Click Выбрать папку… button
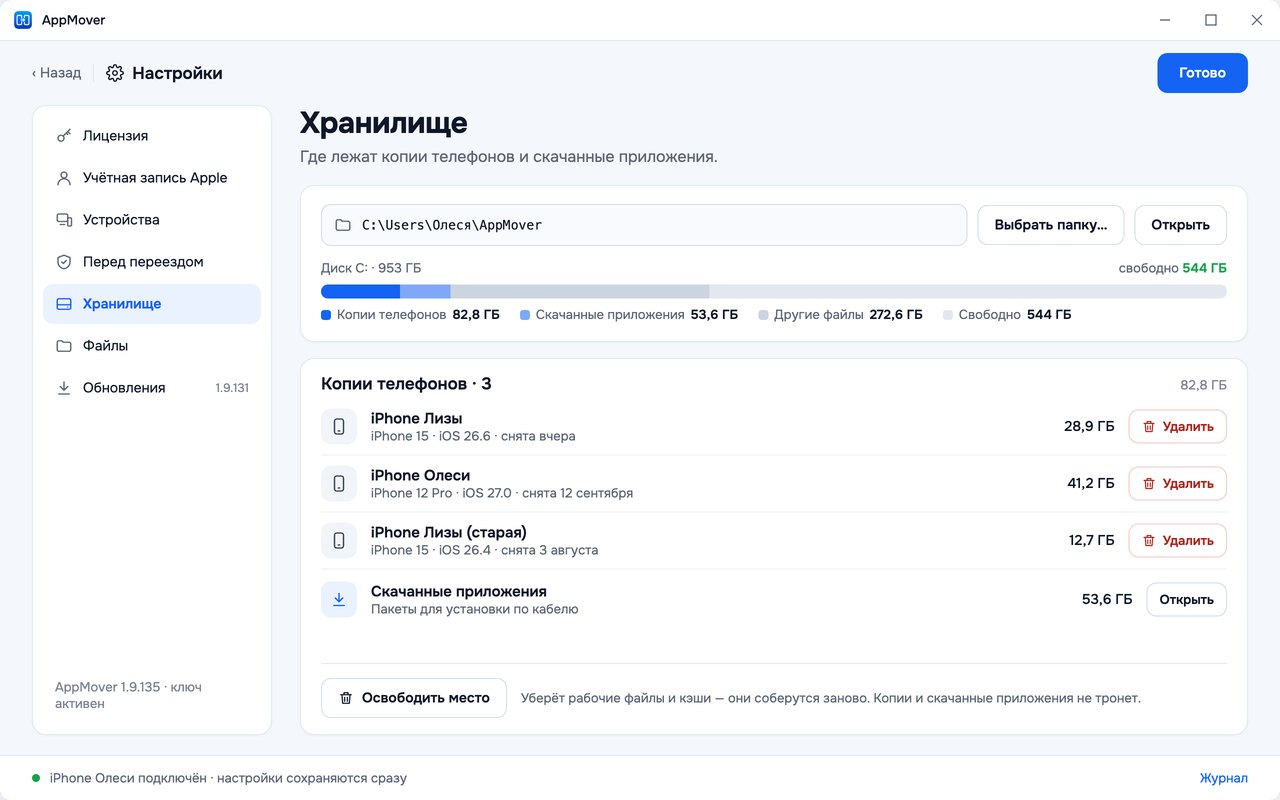Image resolution: width=1280 pixels, height=800 pixels. coord(1050,225)
